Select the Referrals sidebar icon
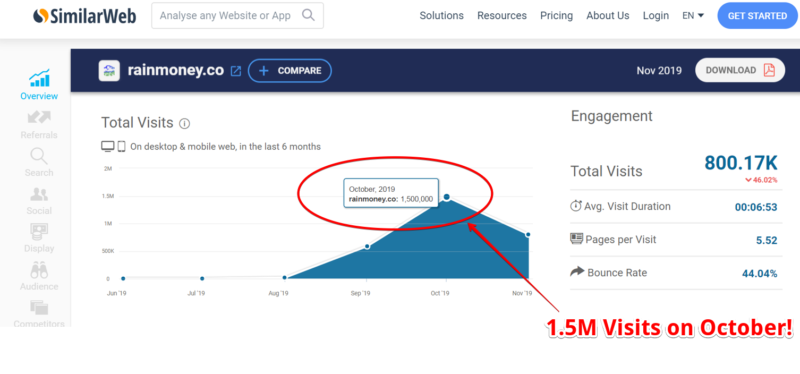800x374 pixels. (x=39, y=118)
